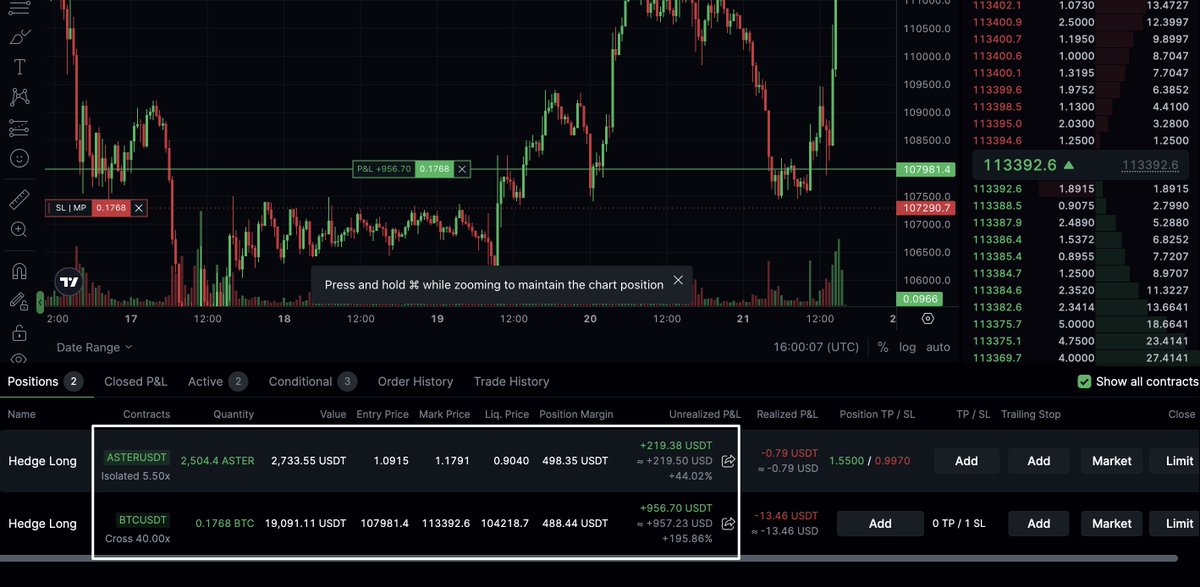Market close the ASTERUSDT position
This screenshot has width=1200, height=587.
(1112, 461)
